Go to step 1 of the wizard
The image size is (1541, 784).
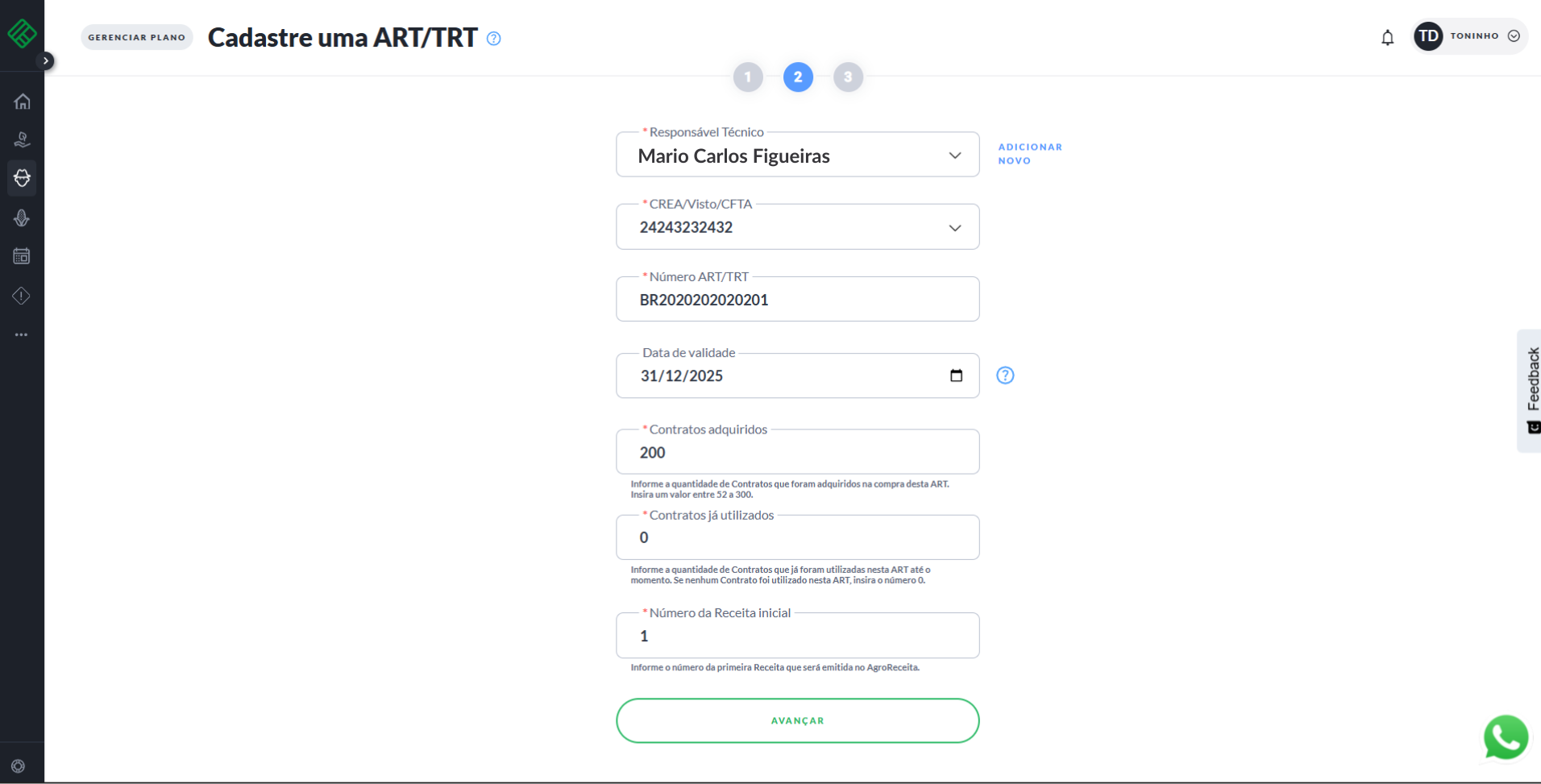748,77
